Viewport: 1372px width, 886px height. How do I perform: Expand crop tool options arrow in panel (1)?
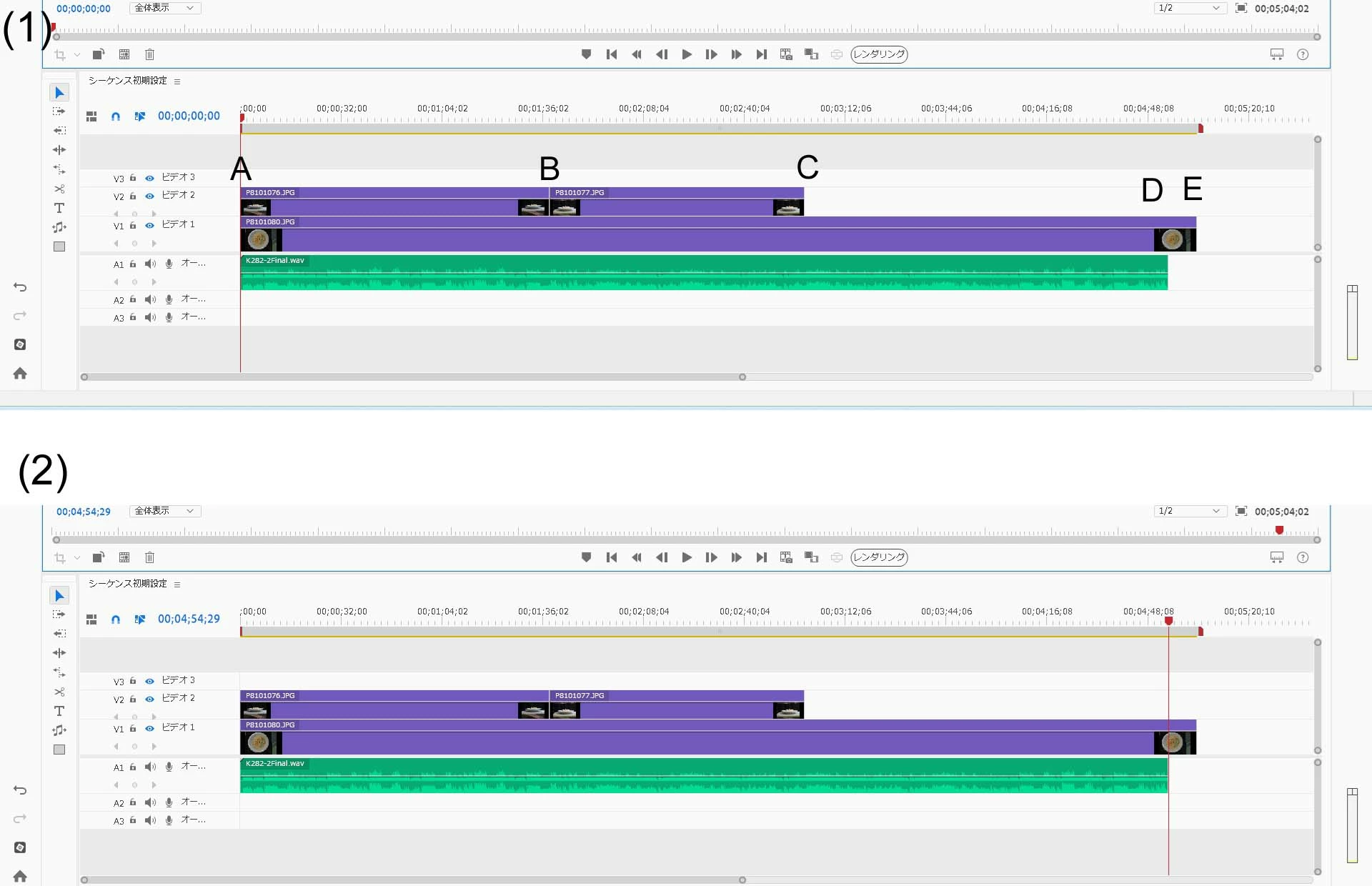pyautogui.click(x=77, y=55)
